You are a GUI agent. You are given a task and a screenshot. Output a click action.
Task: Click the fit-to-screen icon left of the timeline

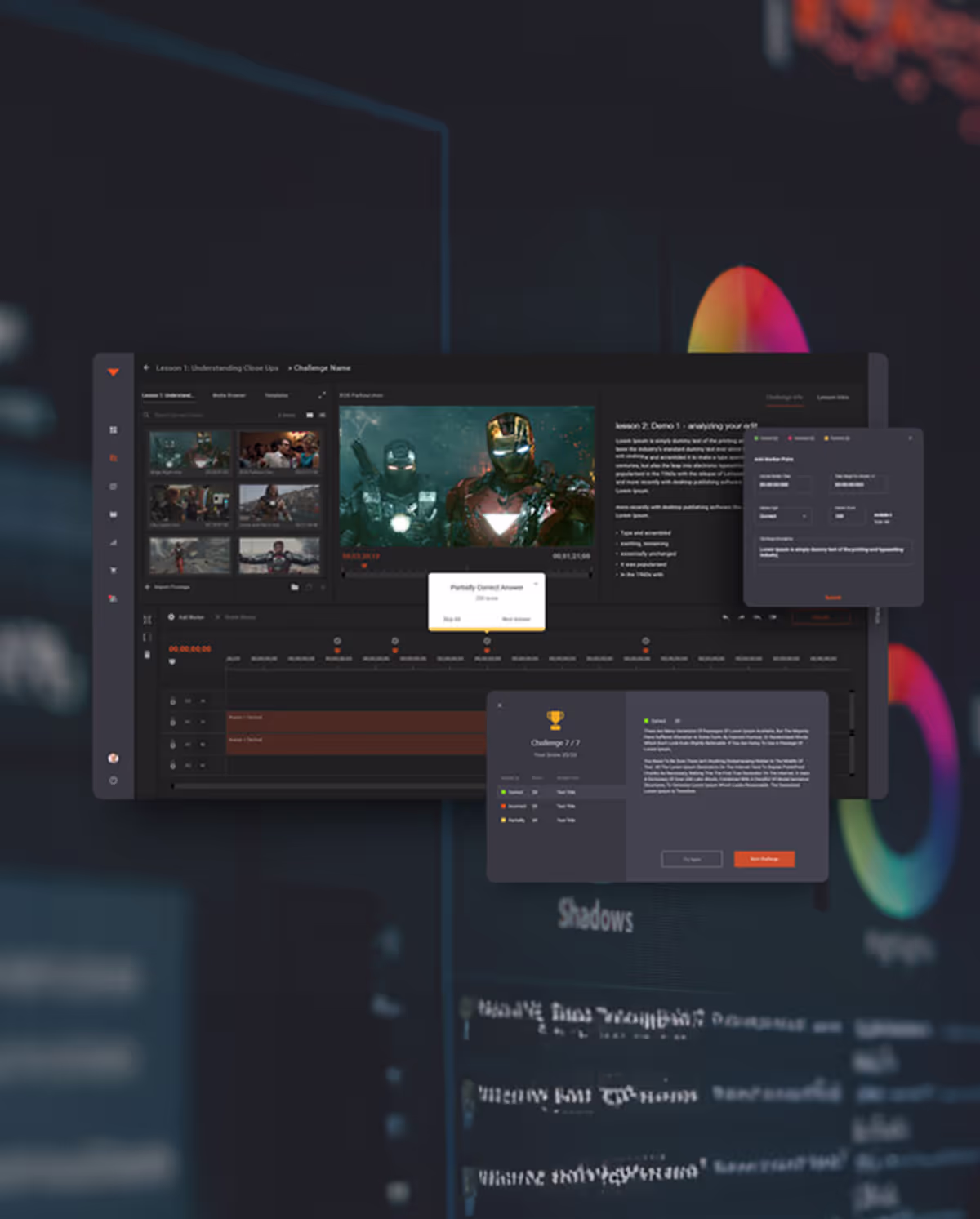[147, 620]
